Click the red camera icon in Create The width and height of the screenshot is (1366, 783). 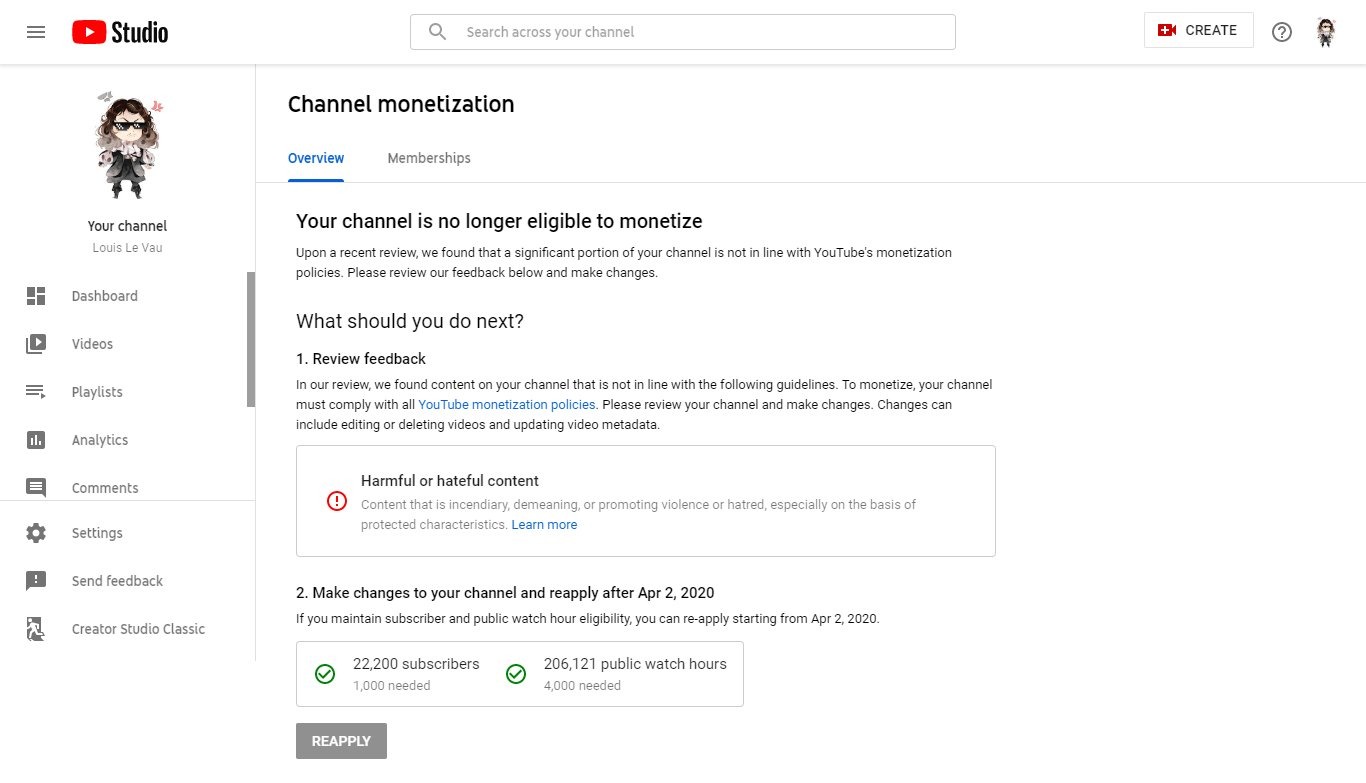point(1166,31)
